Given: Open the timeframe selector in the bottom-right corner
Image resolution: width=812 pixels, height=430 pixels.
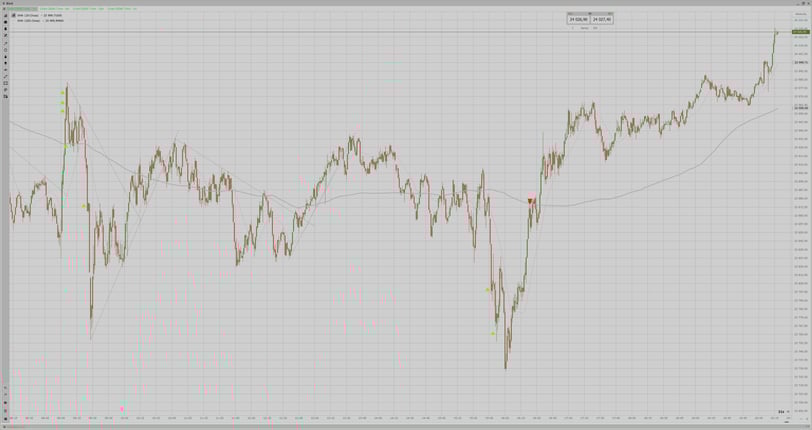Looking at the screenshot, I should pyautogui.click(x=783, y=412).
